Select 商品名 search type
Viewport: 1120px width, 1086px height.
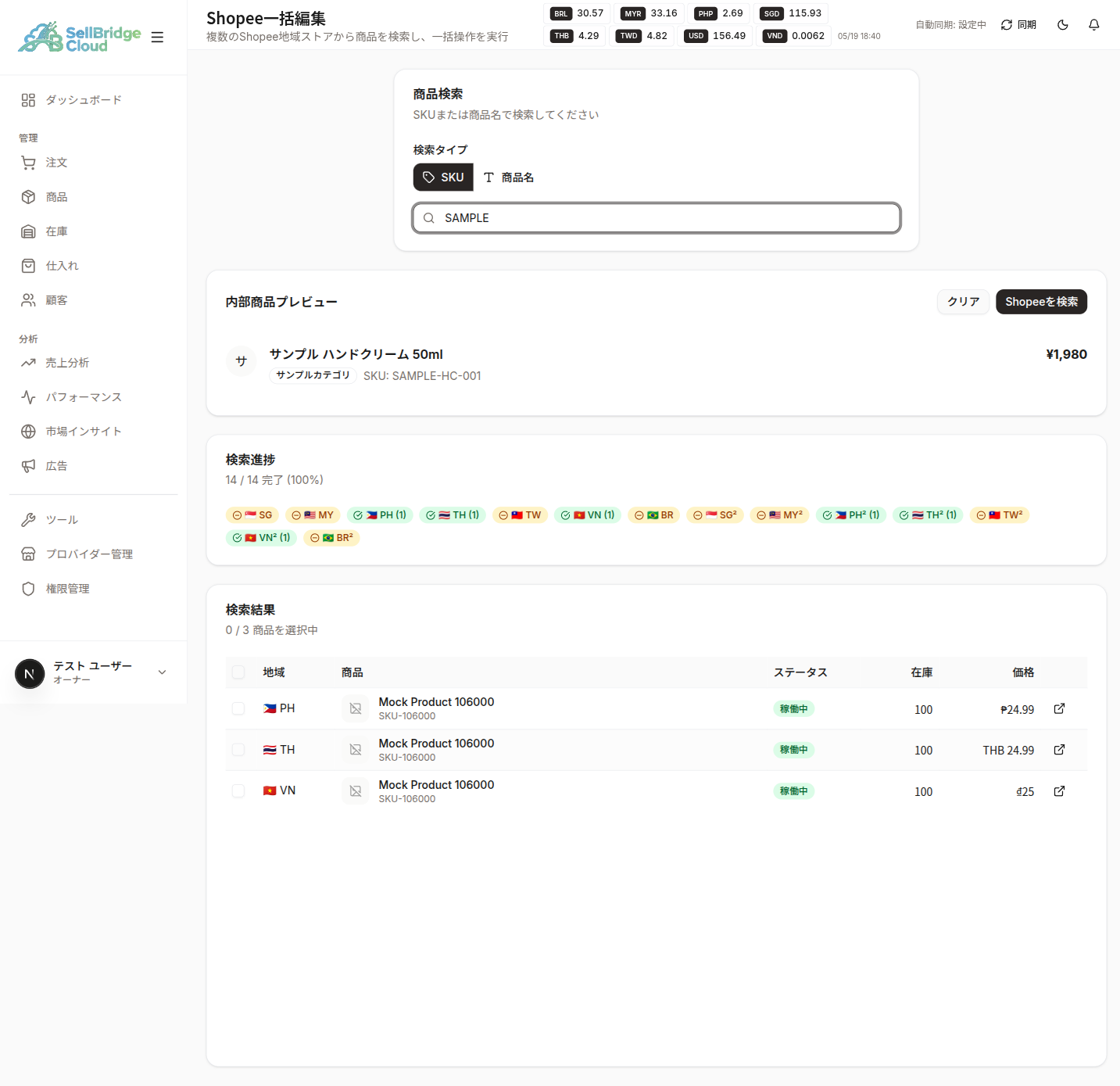pos(508,177)
